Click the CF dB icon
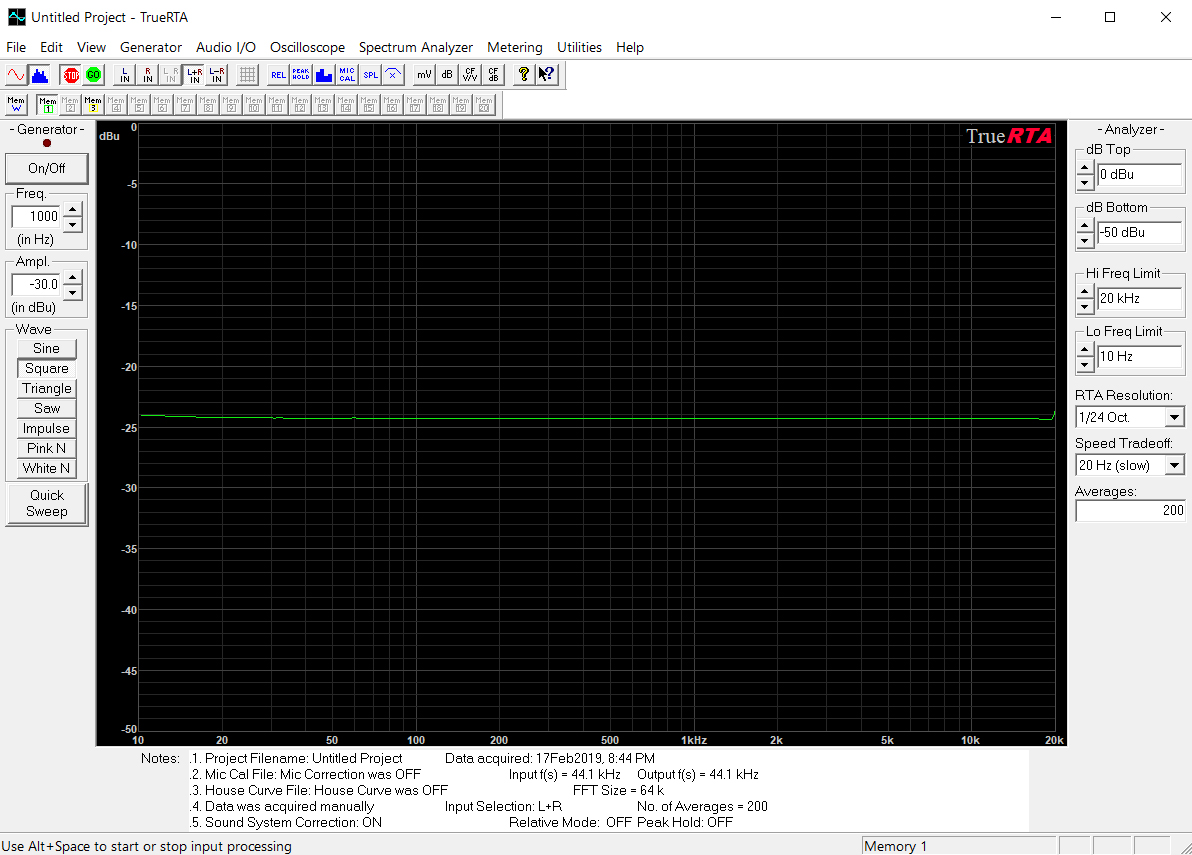The width and height of the screenshot is (1192, 855). point(493,74)
